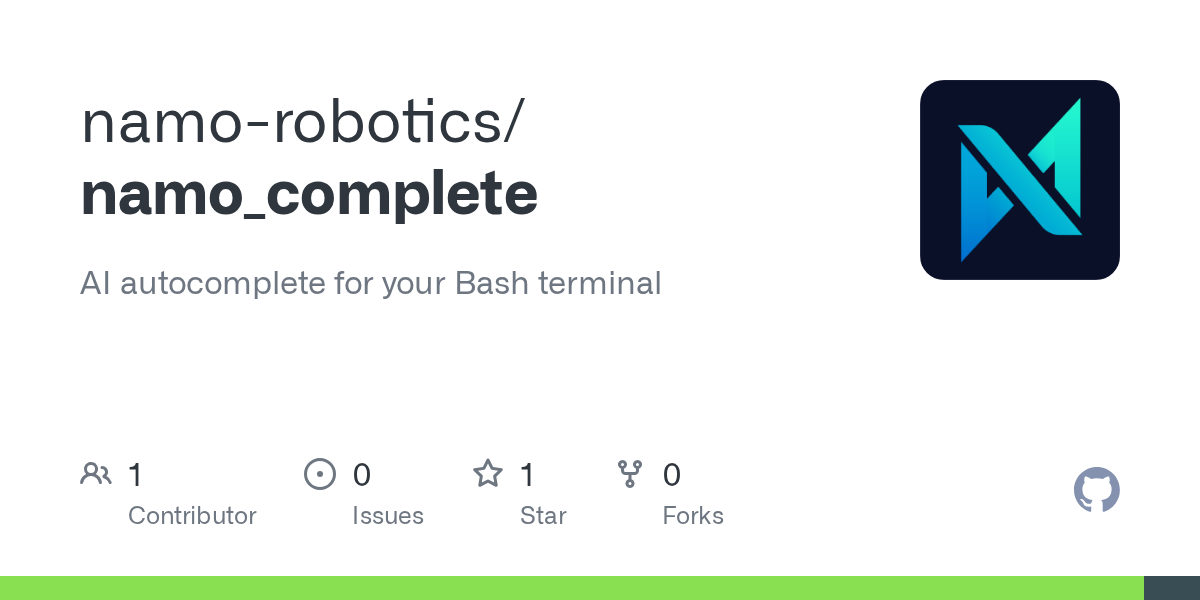Click the Issues label
This screenshot has width=1200, height=600.
388,516
